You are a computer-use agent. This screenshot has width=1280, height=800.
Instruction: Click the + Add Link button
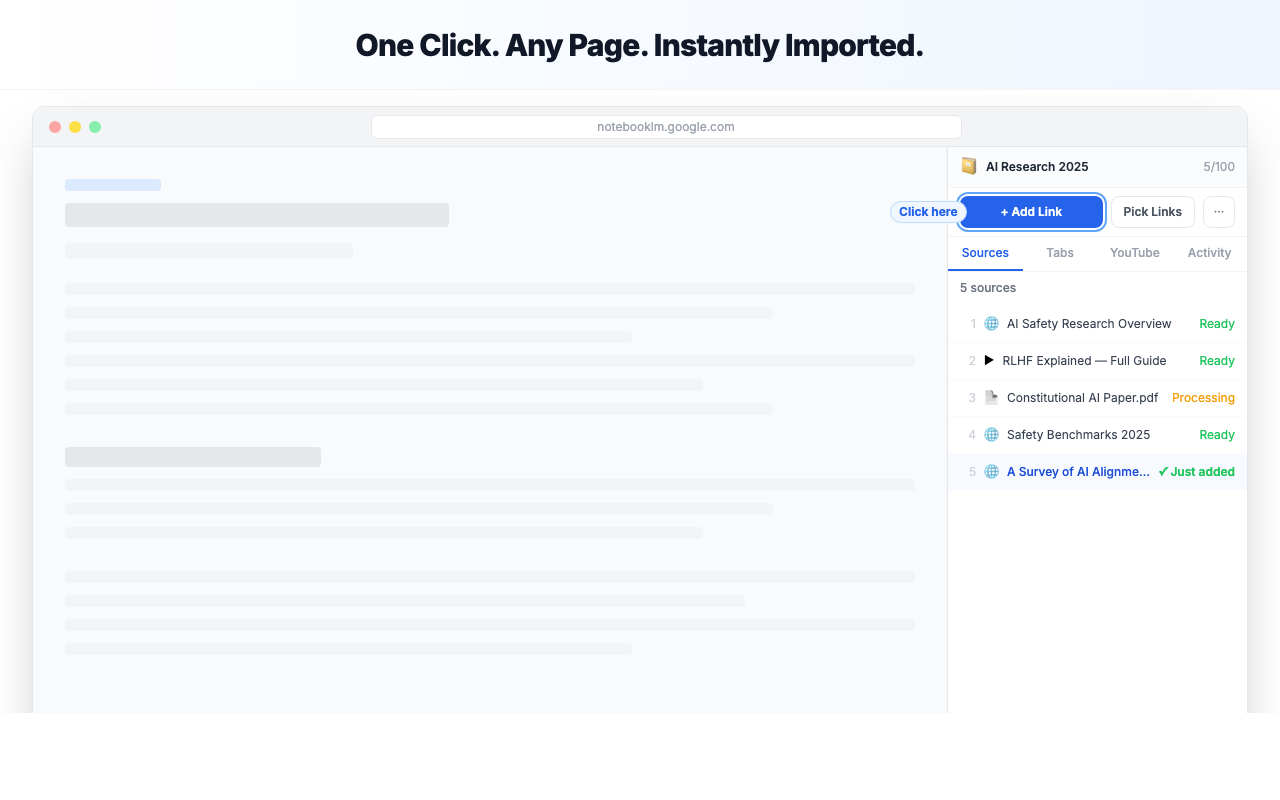click(1031, 212)
